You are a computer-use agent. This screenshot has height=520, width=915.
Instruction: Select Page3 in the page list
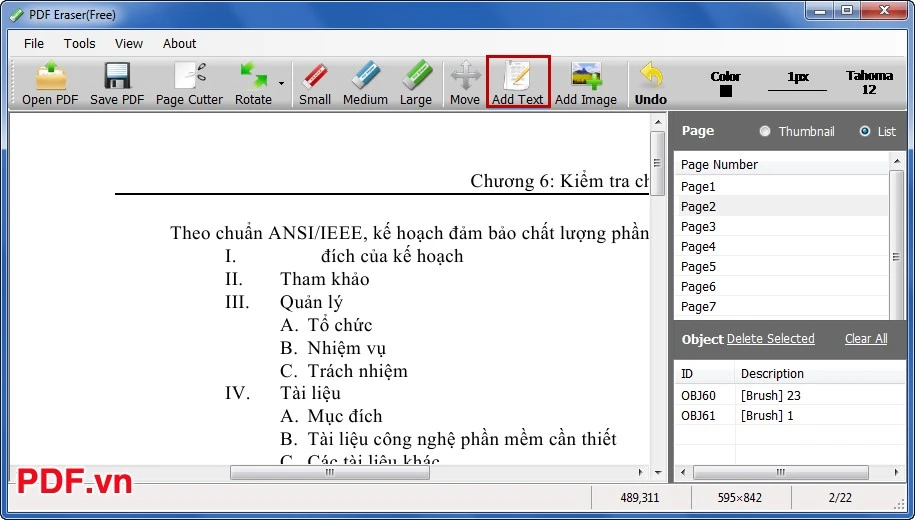(781, 226)
